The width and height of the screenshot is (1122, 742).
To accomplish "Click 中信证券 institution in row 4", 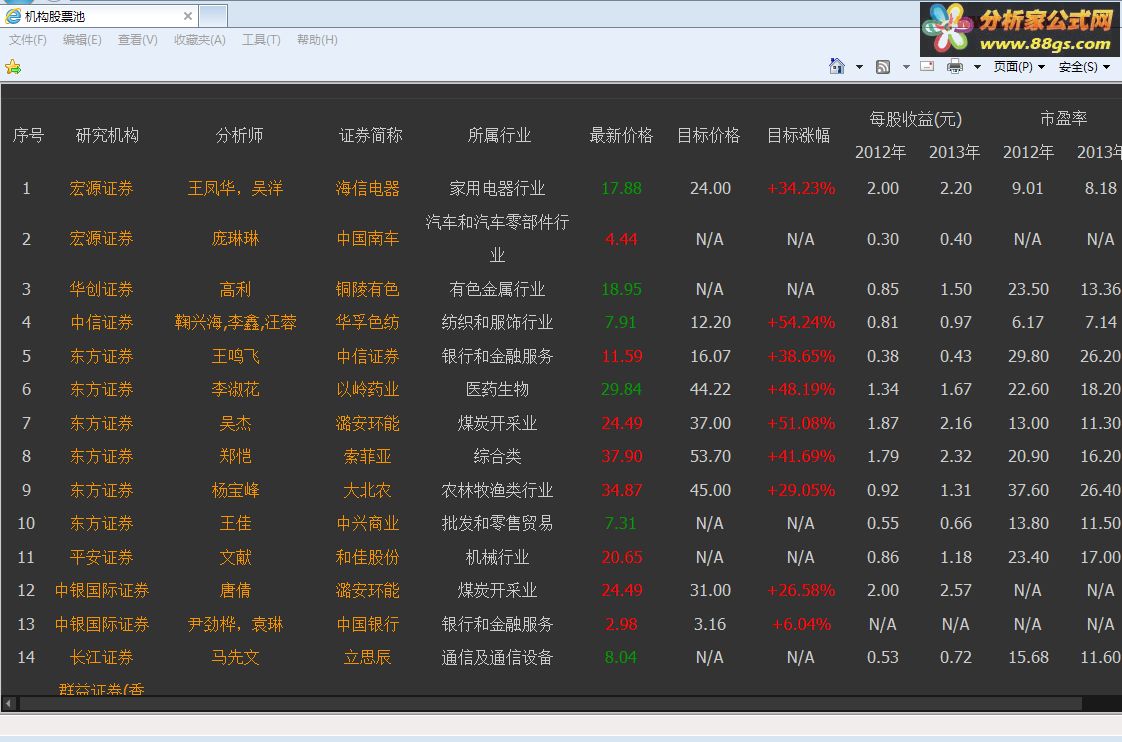I will tap(102, 322).
